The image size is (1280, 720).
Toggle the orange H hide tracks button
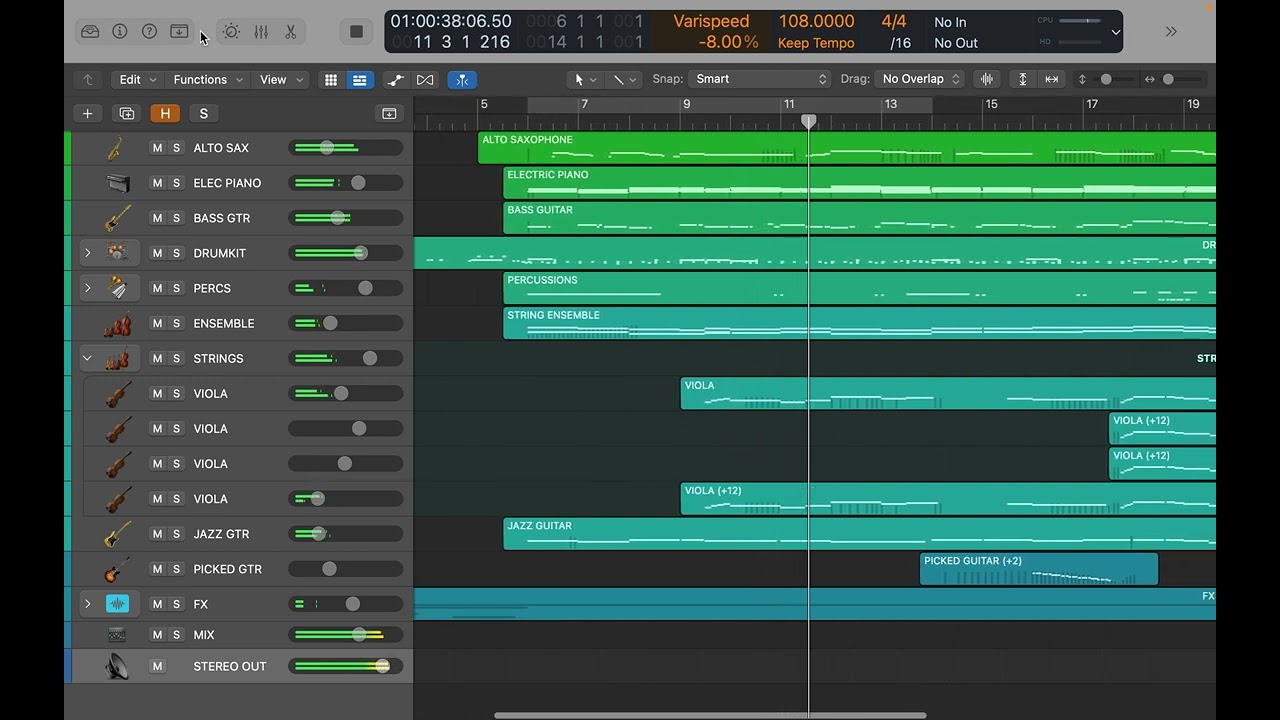[x=165, y=113]
